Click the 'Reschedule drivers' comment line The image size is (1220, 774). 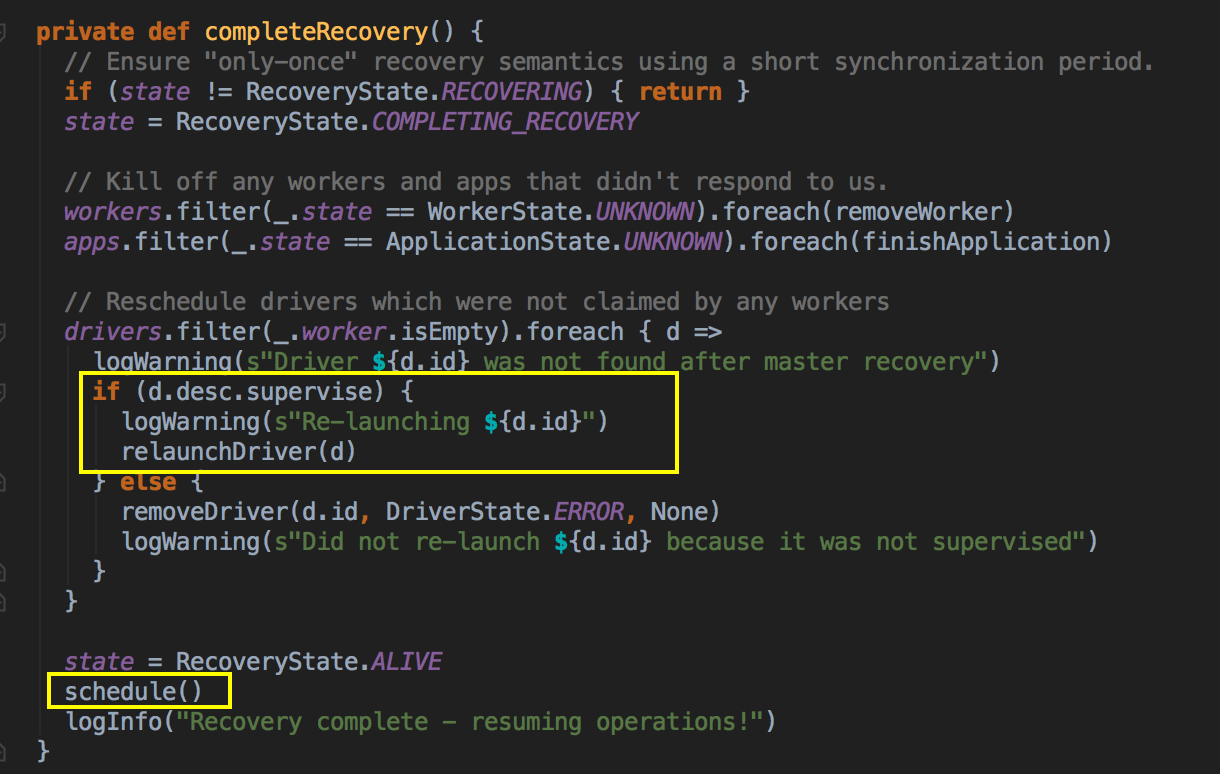(476, 302)
